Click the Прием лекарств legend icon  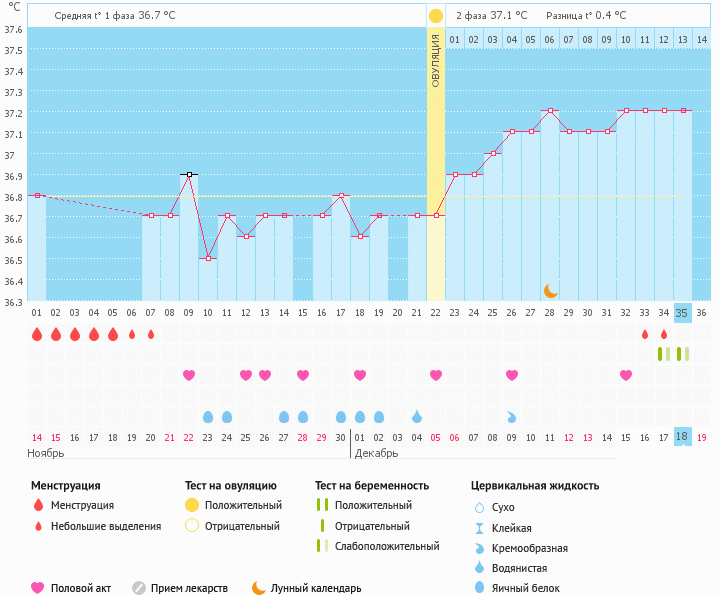click(139, 588)
